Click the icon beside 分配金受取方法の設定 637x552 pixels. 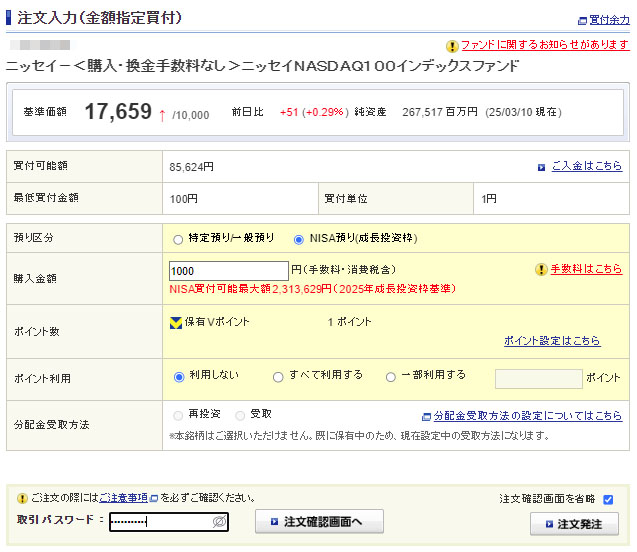click(426, 416)
